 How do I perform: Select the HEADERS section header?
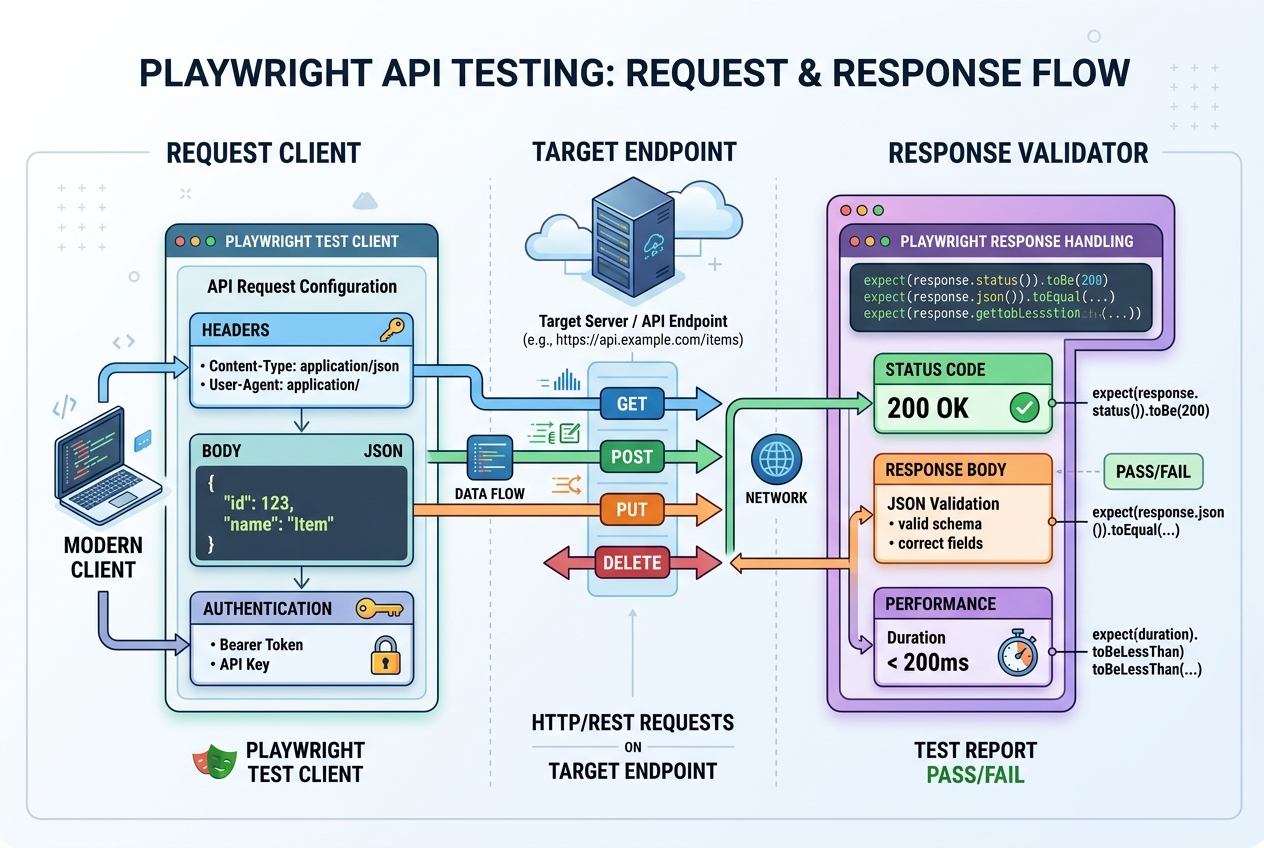301,331
